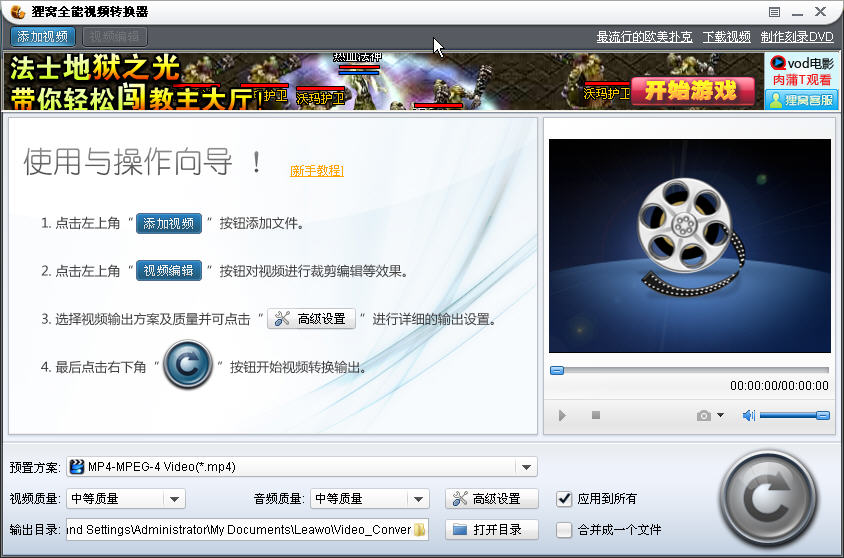Click the game advertisement banner

(x=383, y=81)
